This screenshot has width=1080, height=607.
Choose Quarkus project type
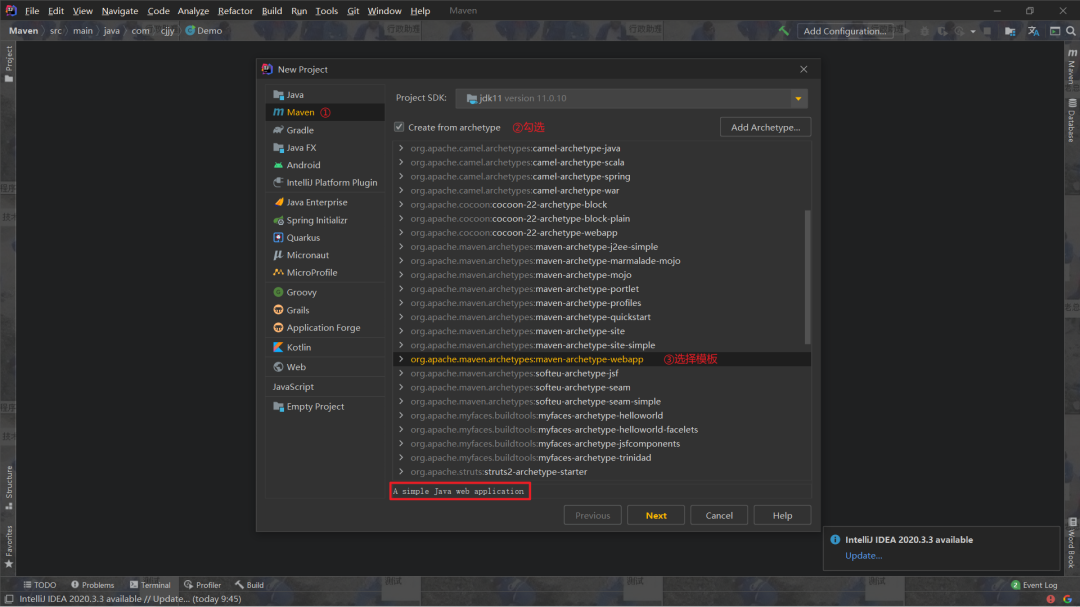tap(324, 237)
